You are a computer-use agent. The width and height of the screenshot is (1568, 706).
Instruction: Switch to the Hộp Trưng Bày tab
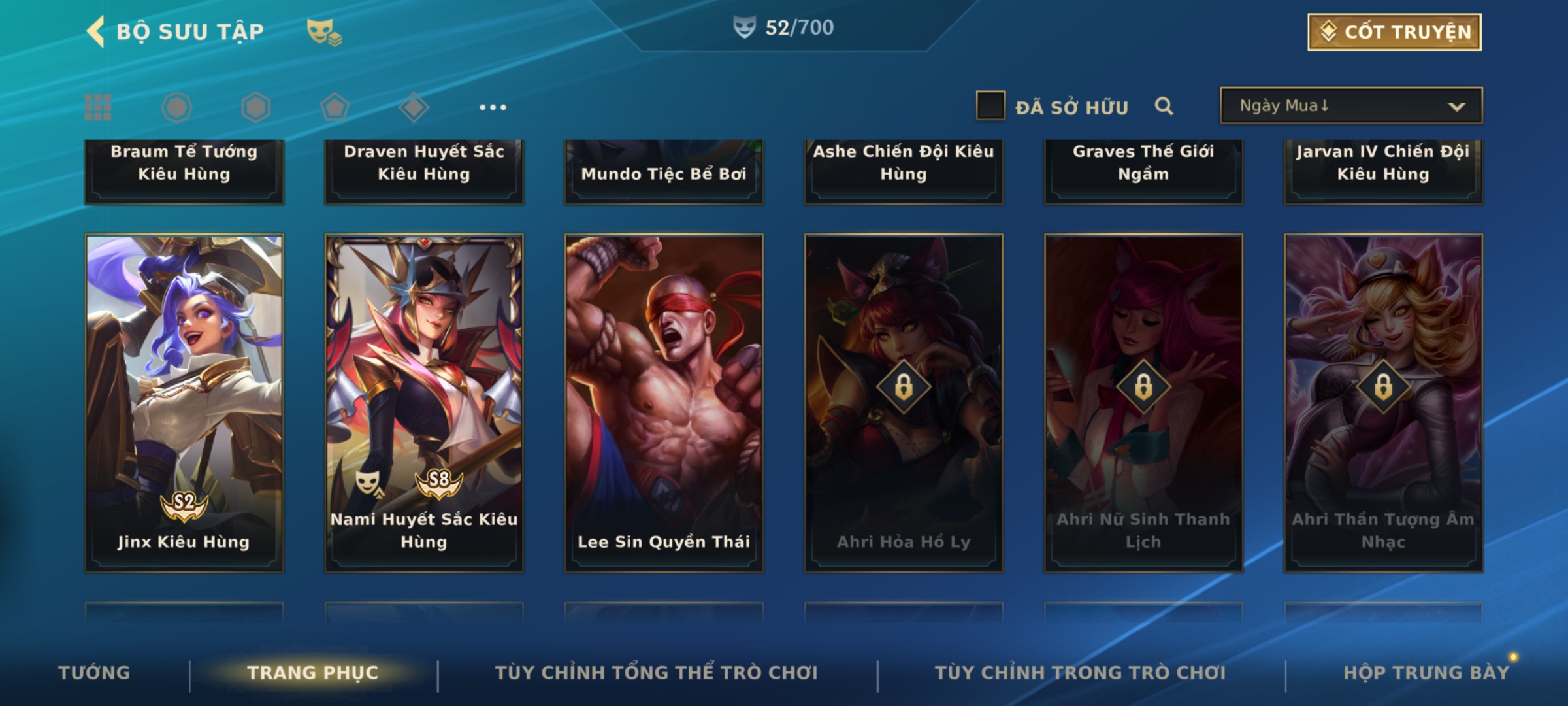click(x=1426, y=672)
